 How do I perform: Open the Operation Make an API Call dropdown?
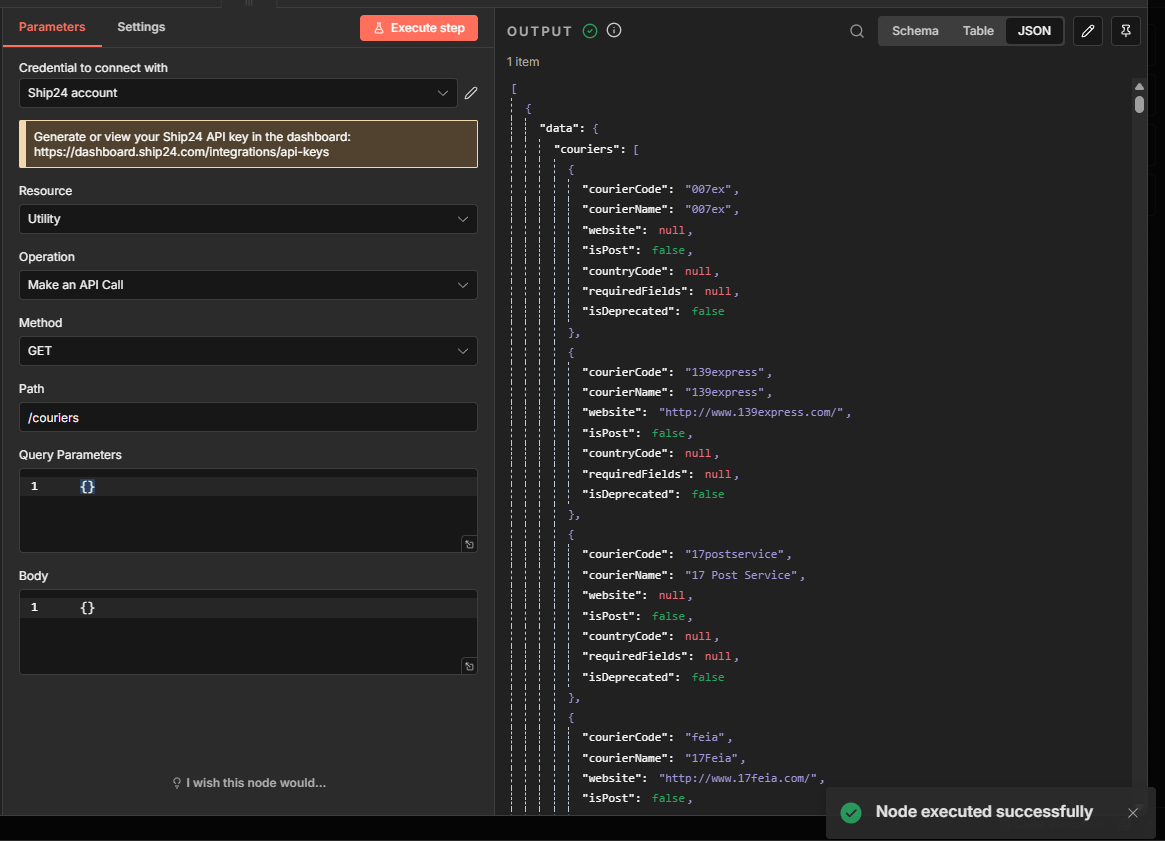247,285
